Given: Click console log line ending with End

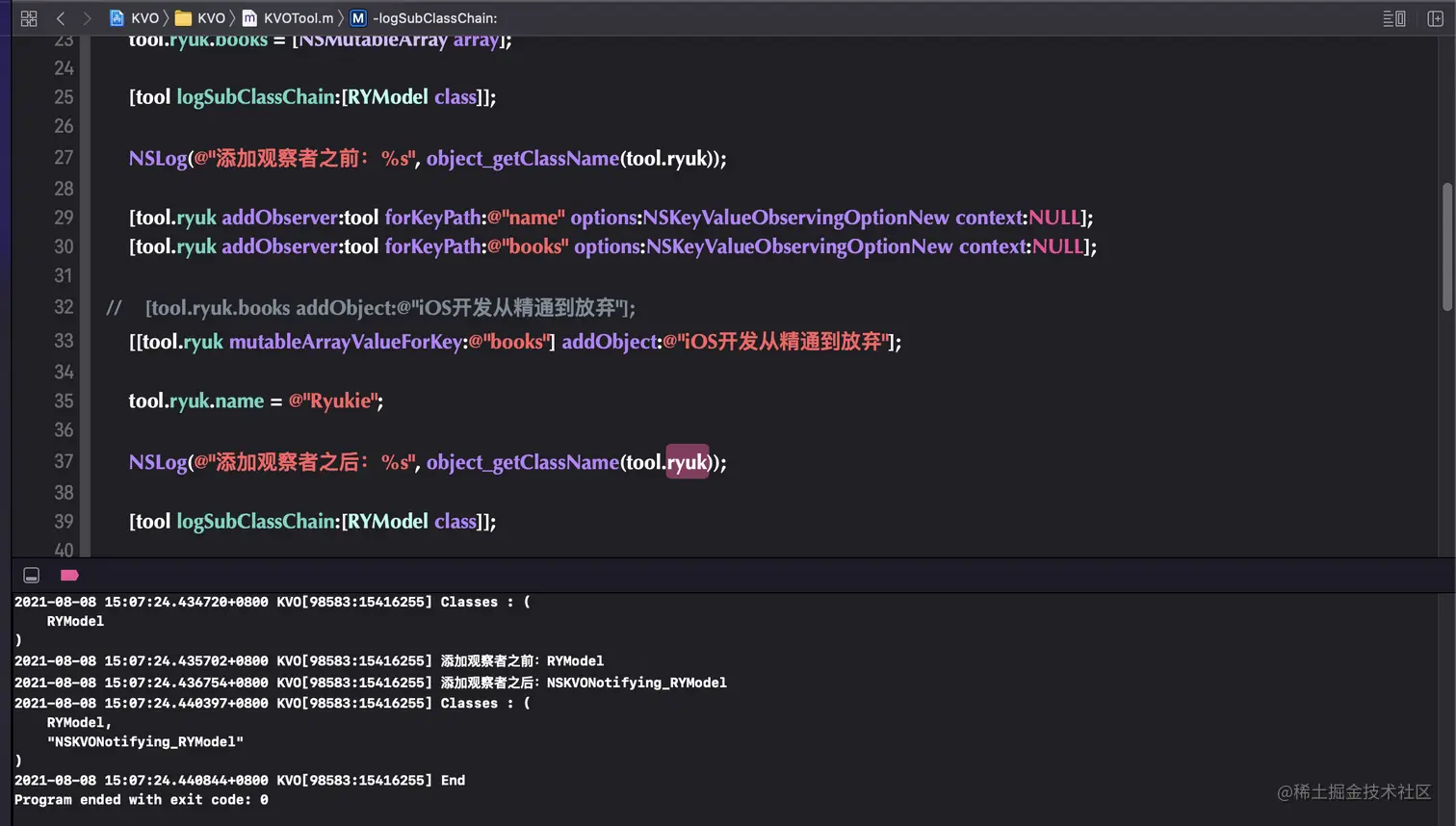Looking at the screenshot, I should (240, 781).
